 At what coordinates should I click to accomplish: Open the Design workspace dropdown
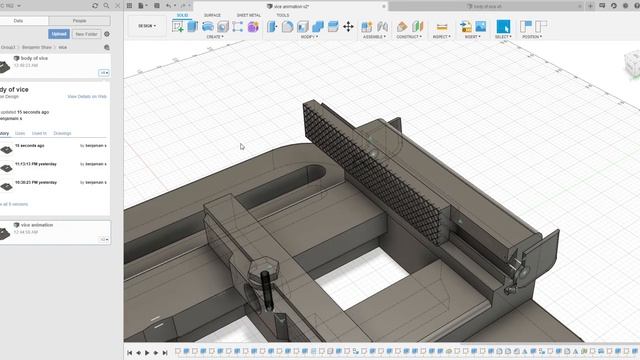147,26
